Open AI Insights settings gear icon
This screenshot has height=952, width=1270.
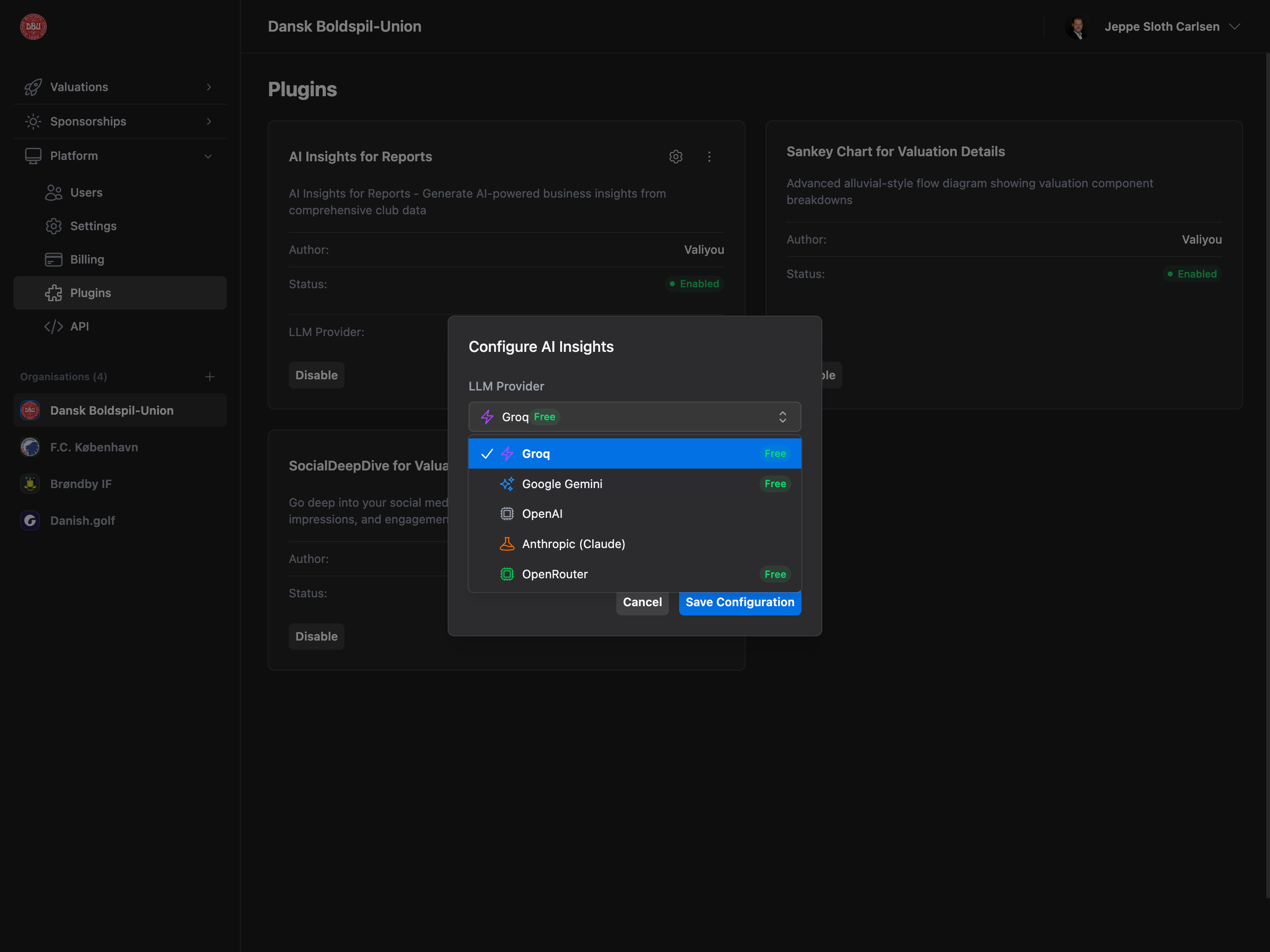(676, 156)
